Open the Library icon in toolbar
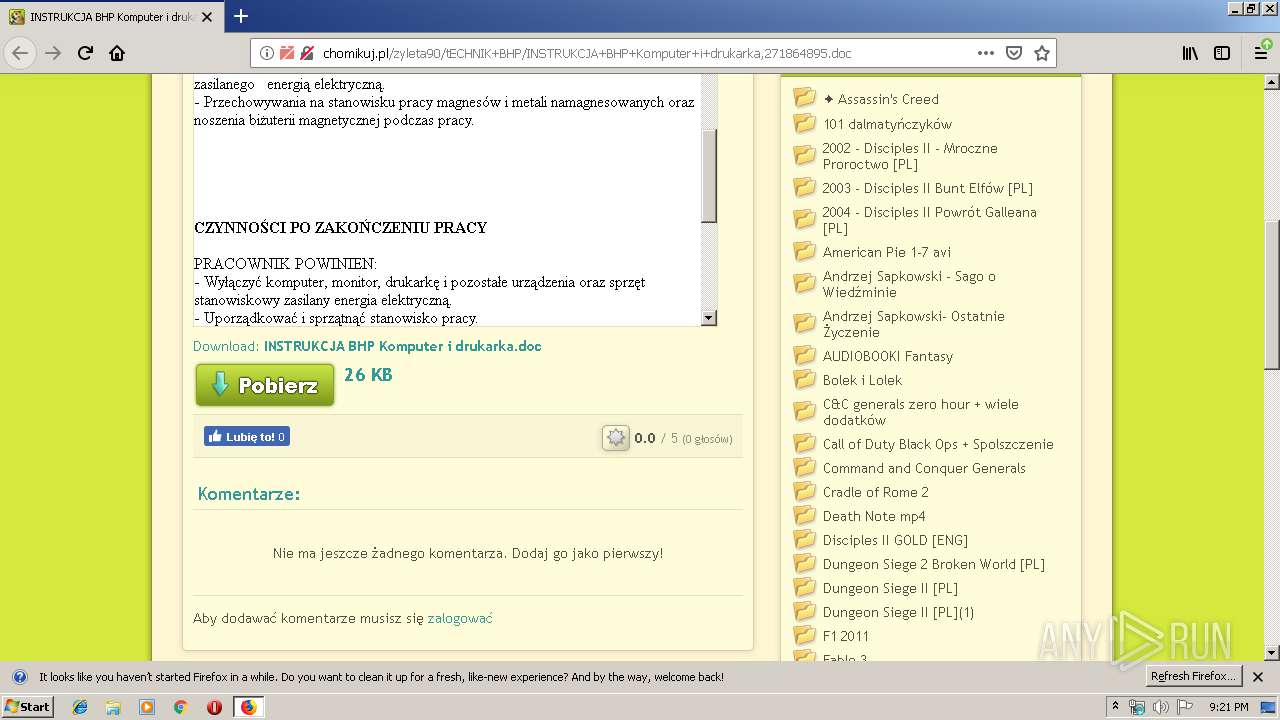The height and width of the screenshot is (720, 1280). tap(1190, 53)
